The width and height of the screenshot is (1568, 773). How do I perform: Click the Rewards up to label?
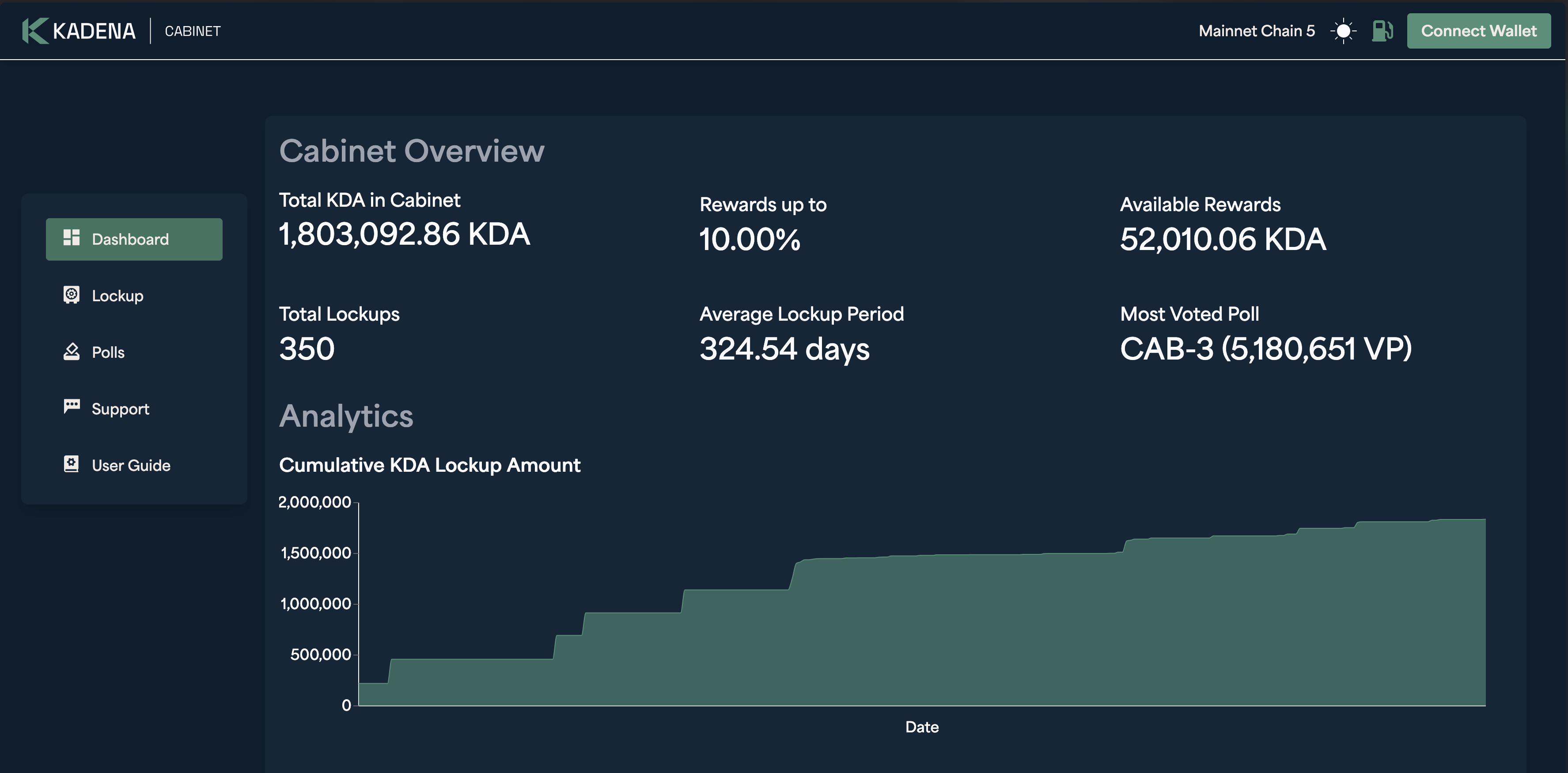pyautogui.click(x=763, y=205)
